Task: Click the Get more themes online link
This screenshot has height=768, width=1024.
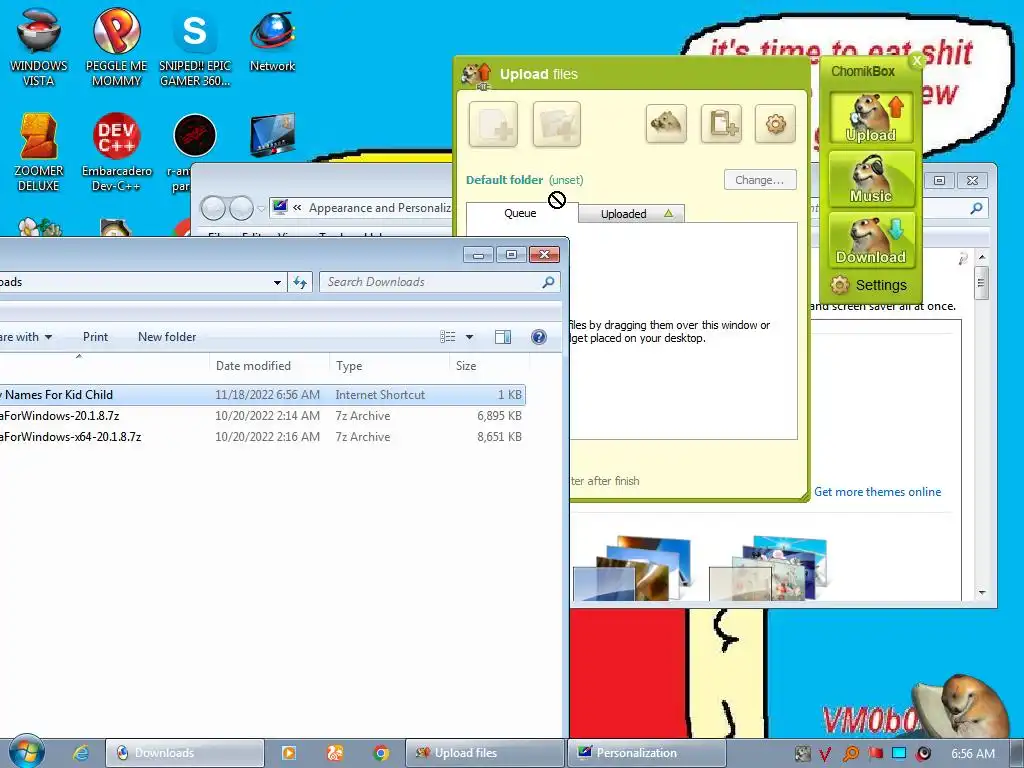Action: [x=877, y=492]
